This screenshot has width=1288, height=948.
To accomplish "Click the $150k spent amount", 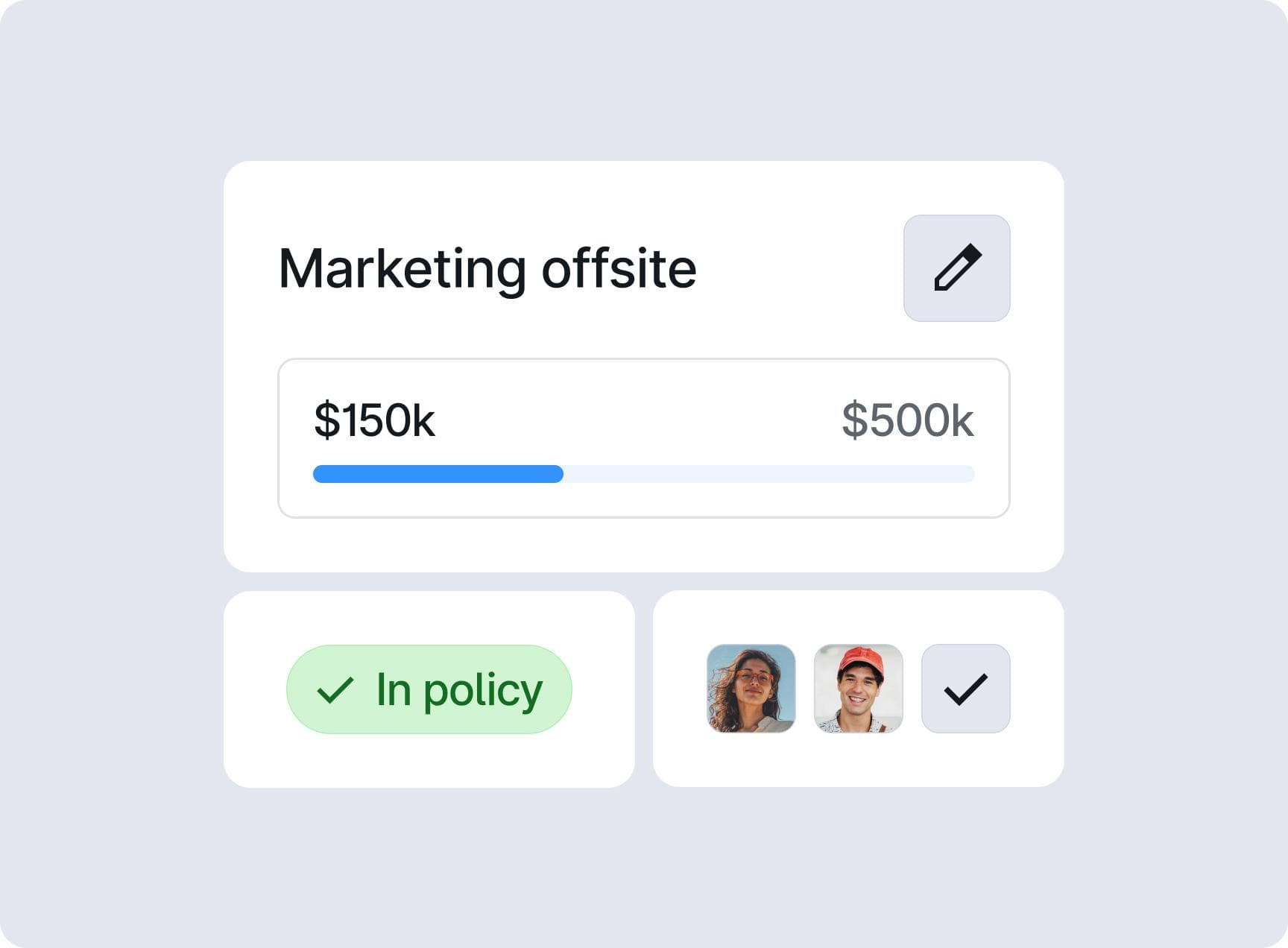I will pos(374,420).
